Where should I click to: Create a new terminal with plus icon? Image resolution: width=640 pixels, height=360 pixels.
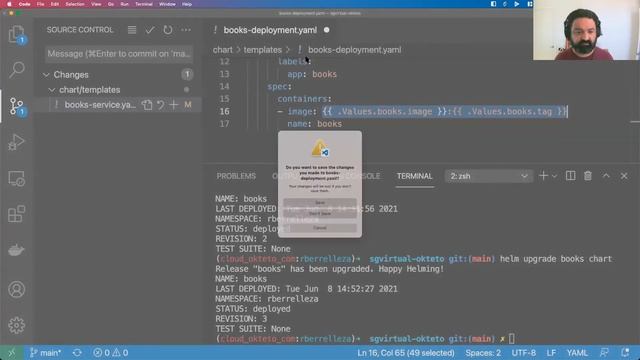point(543,176)
